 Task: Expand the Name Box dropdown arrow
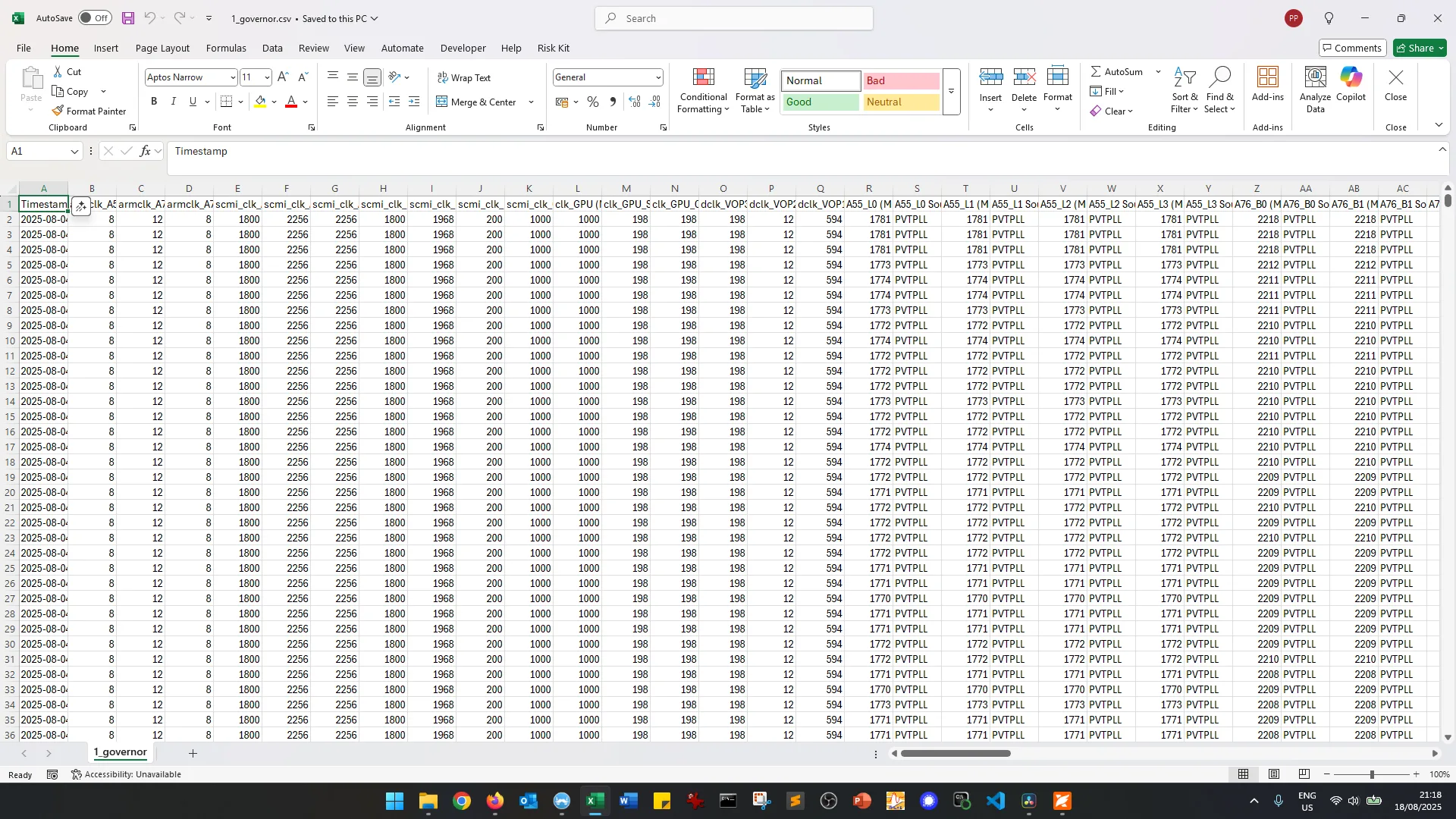[x=74, y=152]
